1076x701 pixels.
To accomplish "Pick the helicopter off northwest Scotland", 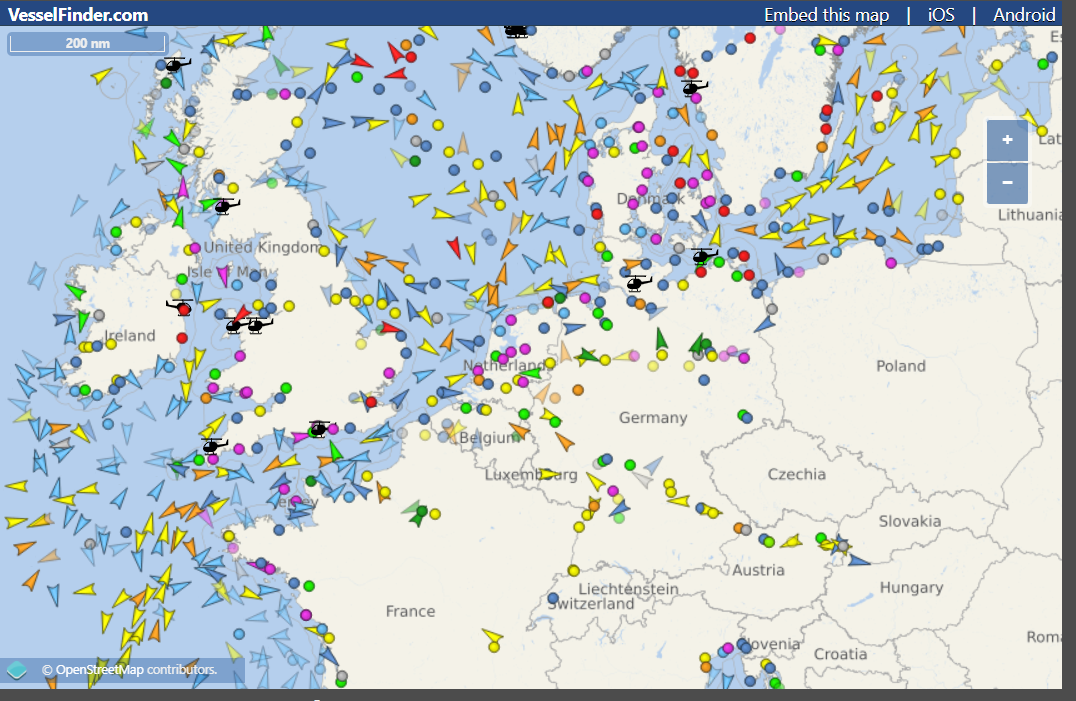I will coord(176,65).
